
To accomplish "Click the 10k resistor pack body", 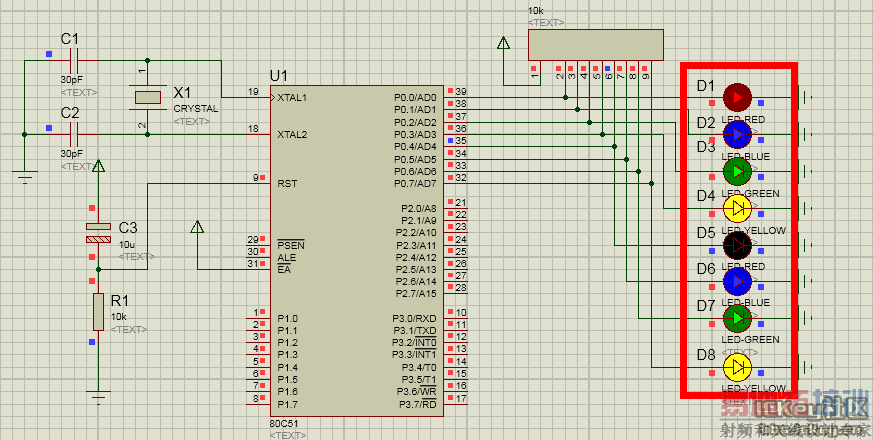I will tap(595, 44).
